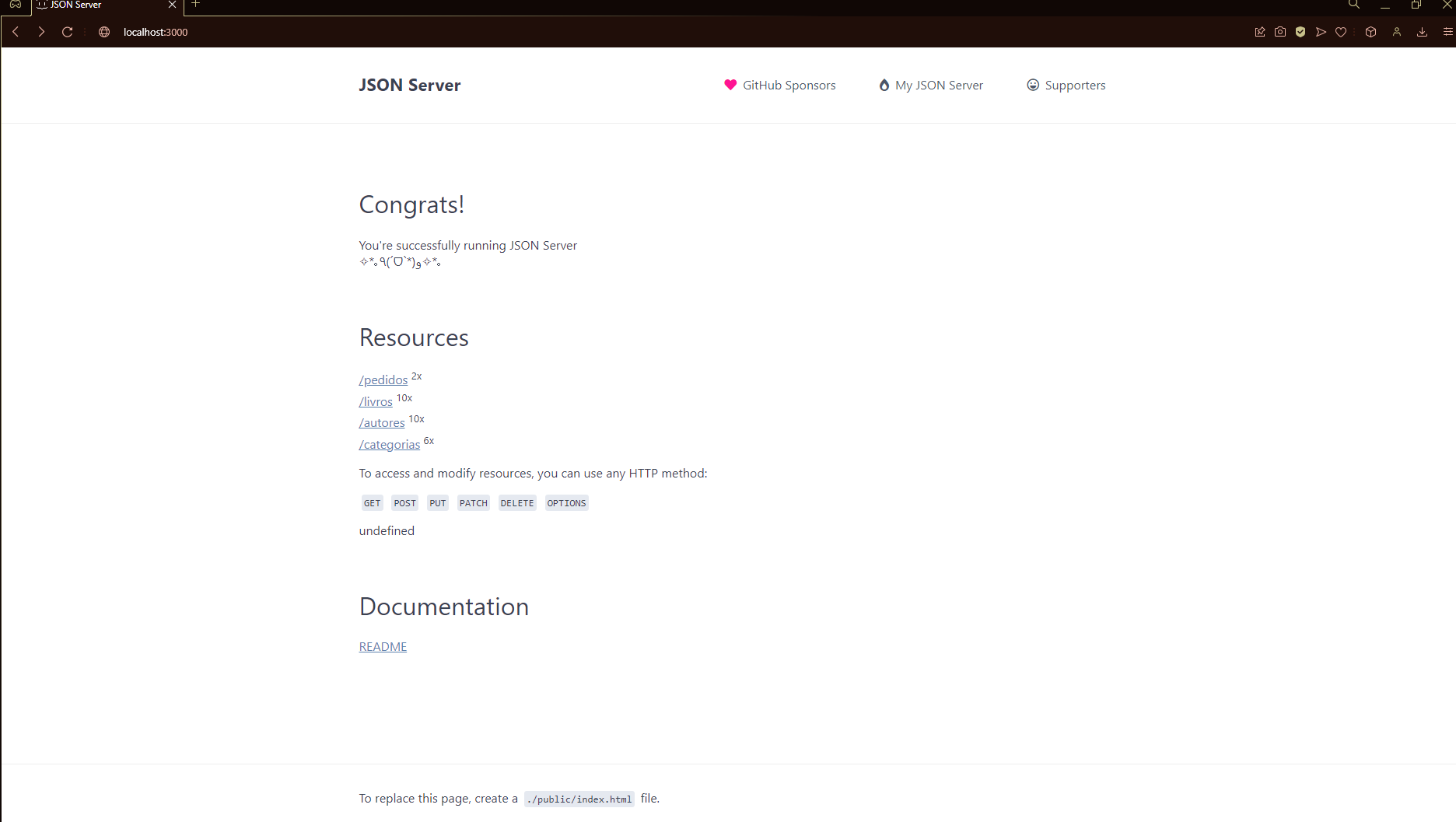1456x822 pixels.
Task: Click the PUT method badge
Action: pyautogui.click(x=438, y=503)
